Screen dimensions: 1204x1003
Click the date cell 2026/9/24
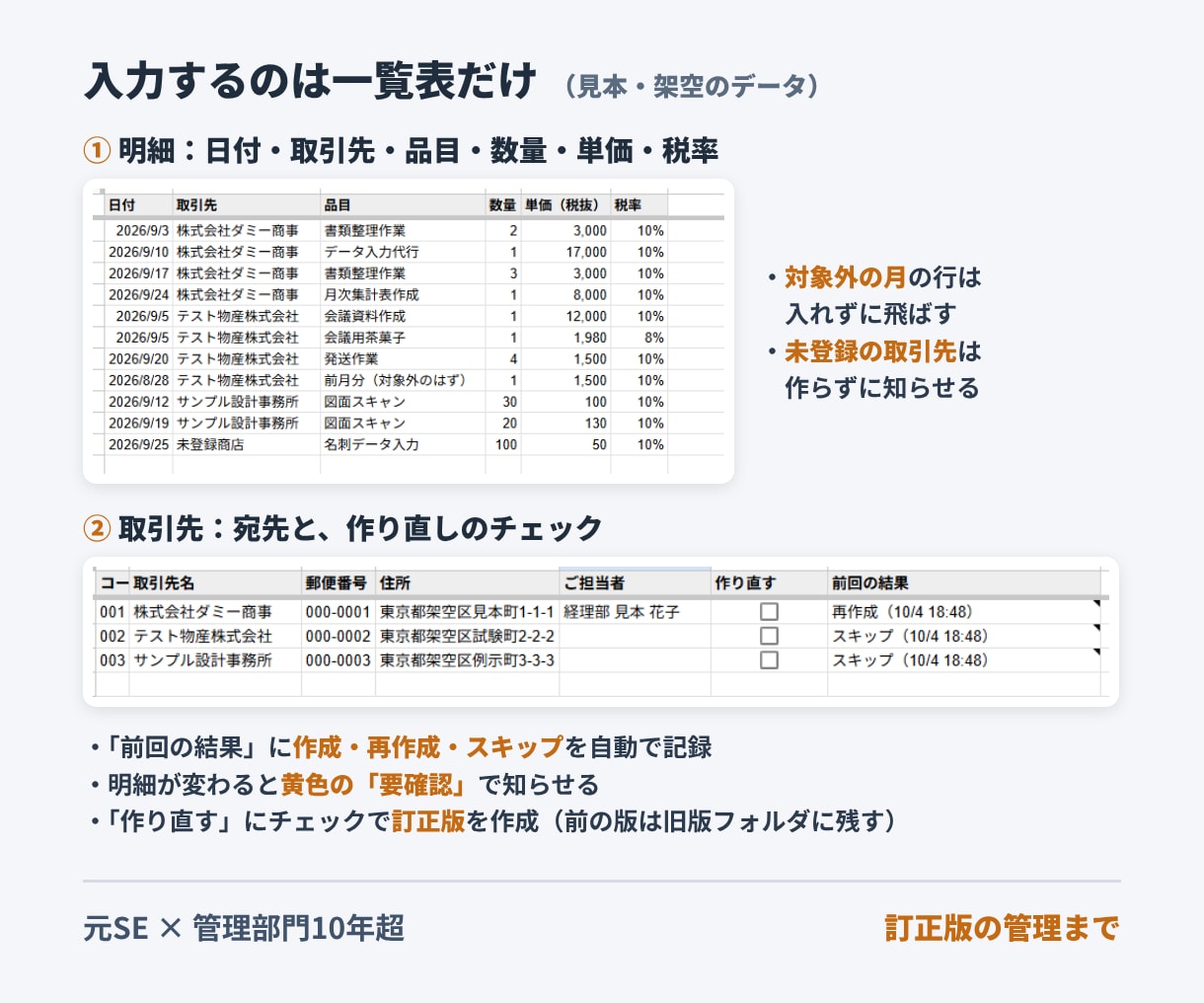(x=138, y=294)
